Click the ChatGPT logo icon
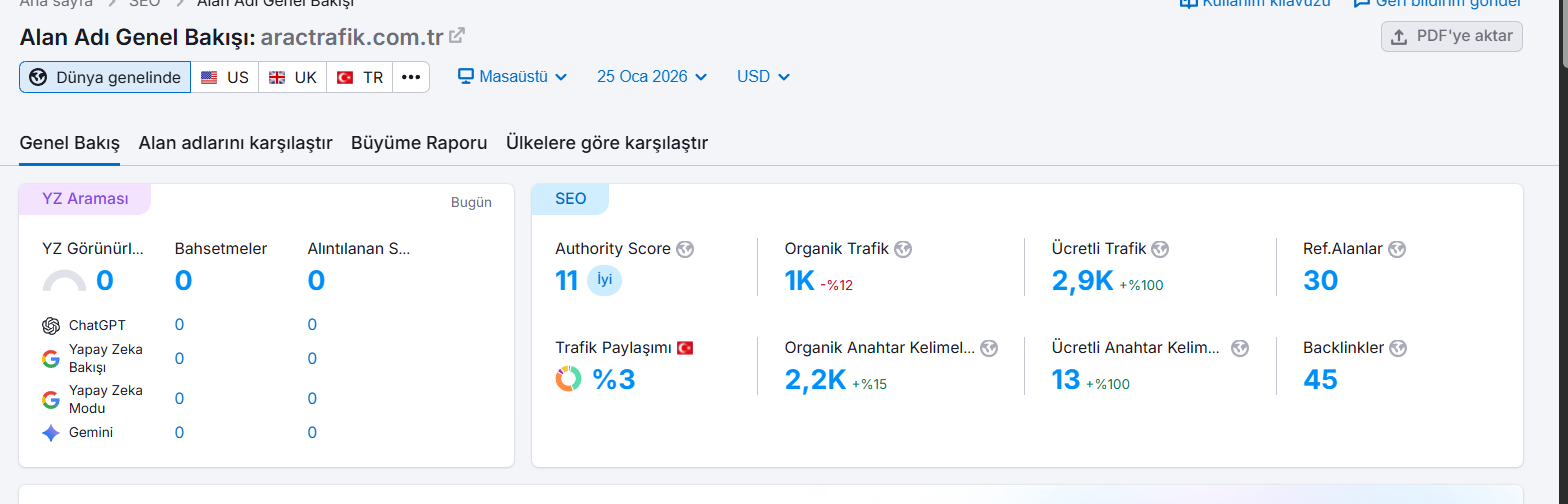The image size is (1568, 504). pyautogui.click(x=51, y=325)
